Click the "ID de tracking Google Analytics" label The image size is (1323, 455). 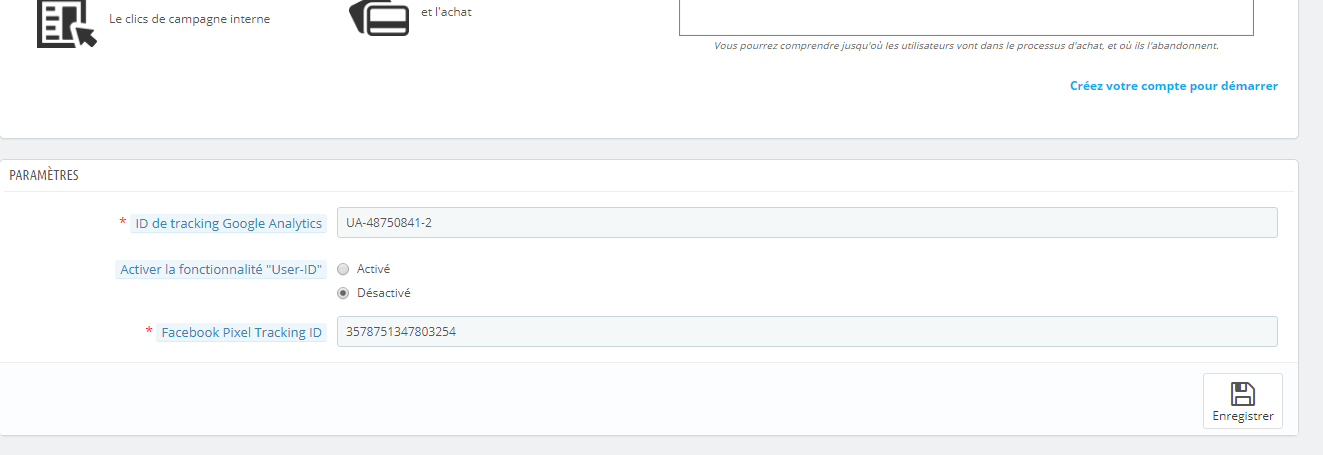coord(229,224)
